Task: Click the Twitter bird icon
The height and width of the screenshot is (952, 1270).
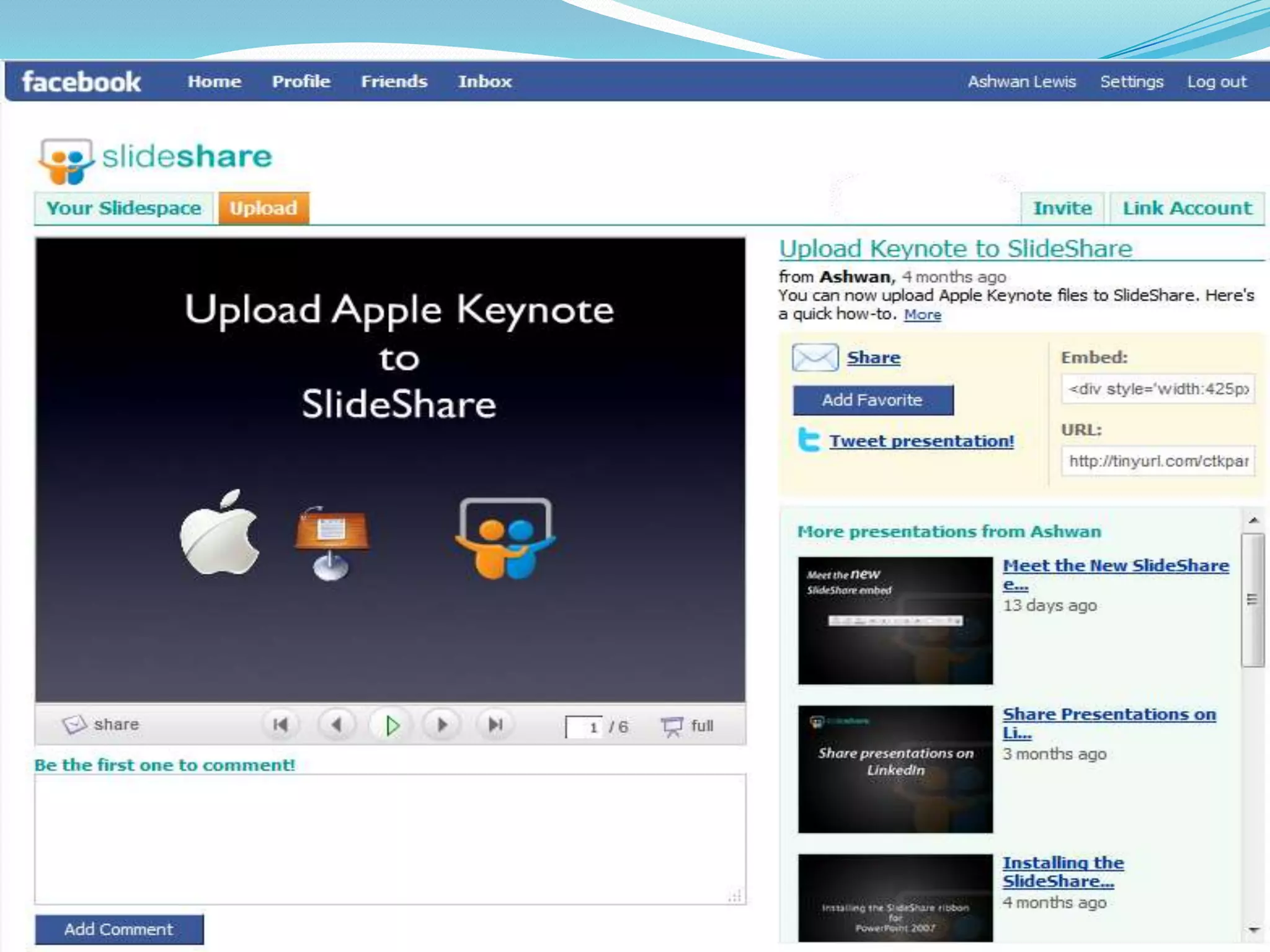Action: (809, 440)
